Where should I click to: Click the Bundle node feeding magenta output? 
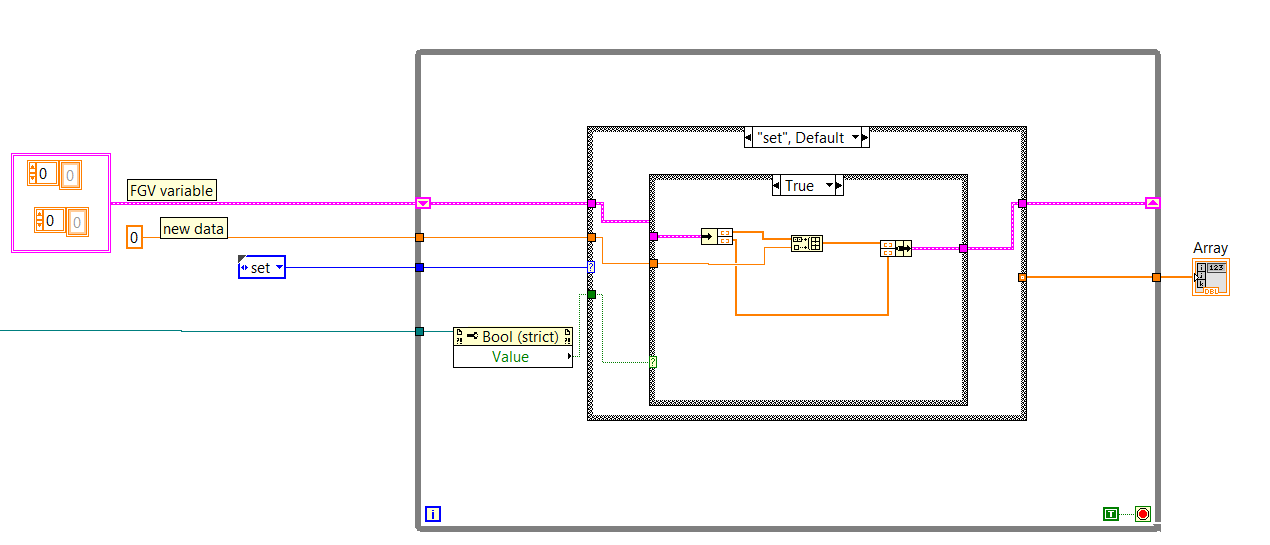pos(895,248)
